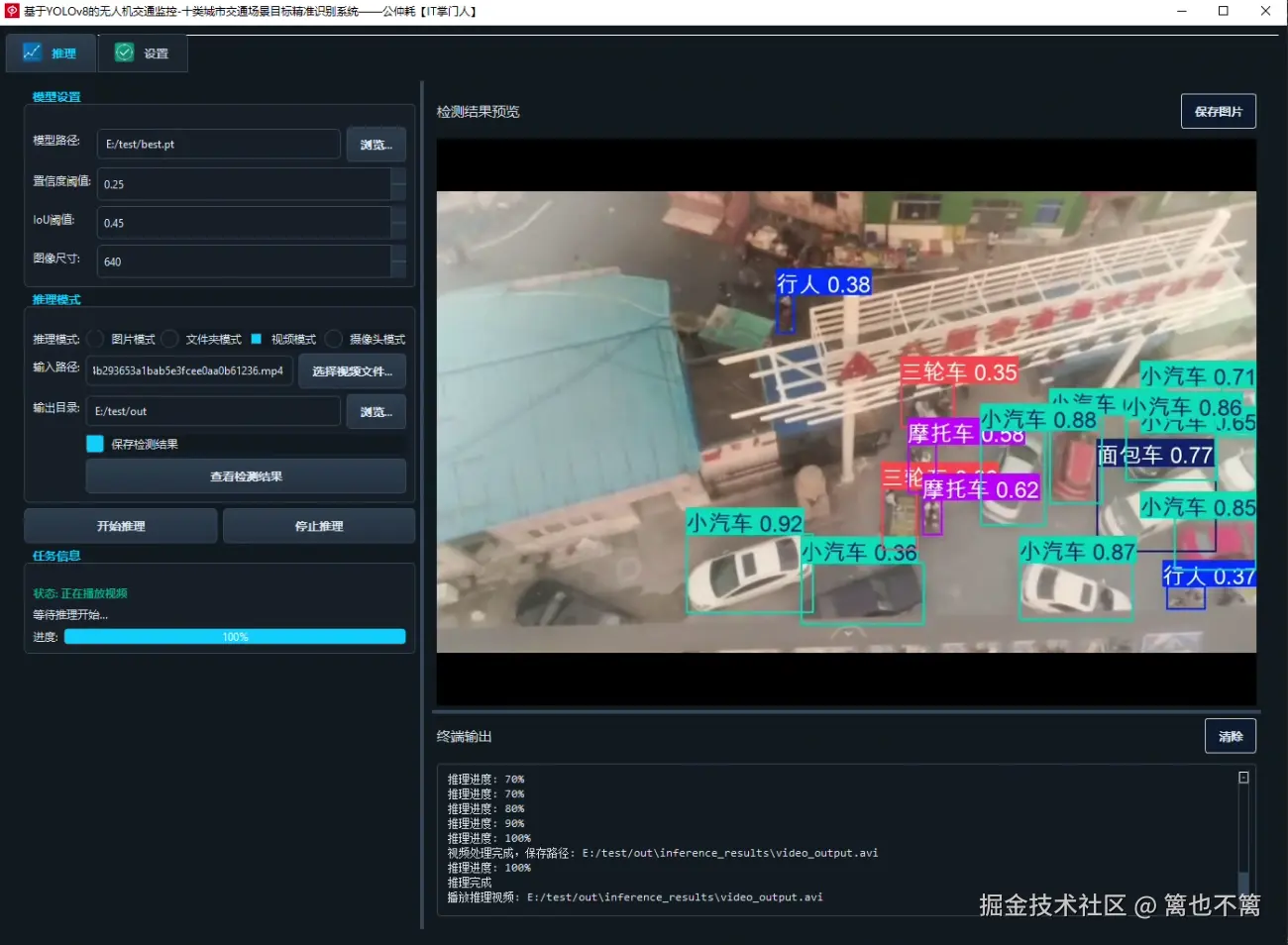Adjust the IoU阈值 spinner arrows
Image resolution: width=1288 pixels, height=945 pixels.
398,223
